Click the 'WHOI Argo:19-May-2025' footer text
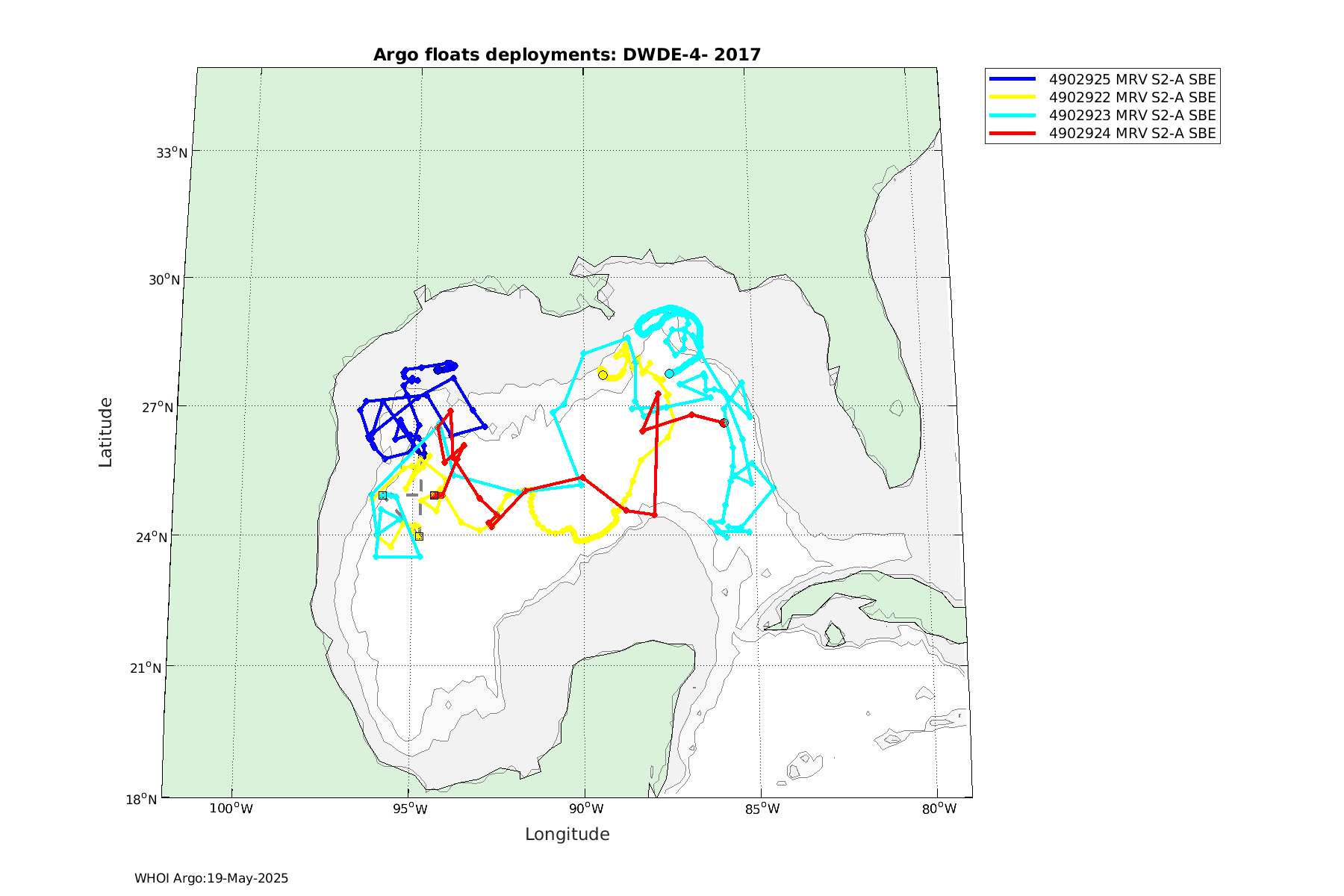The width and height of the screenshot is (1344, 896). (x=211, y=878)
